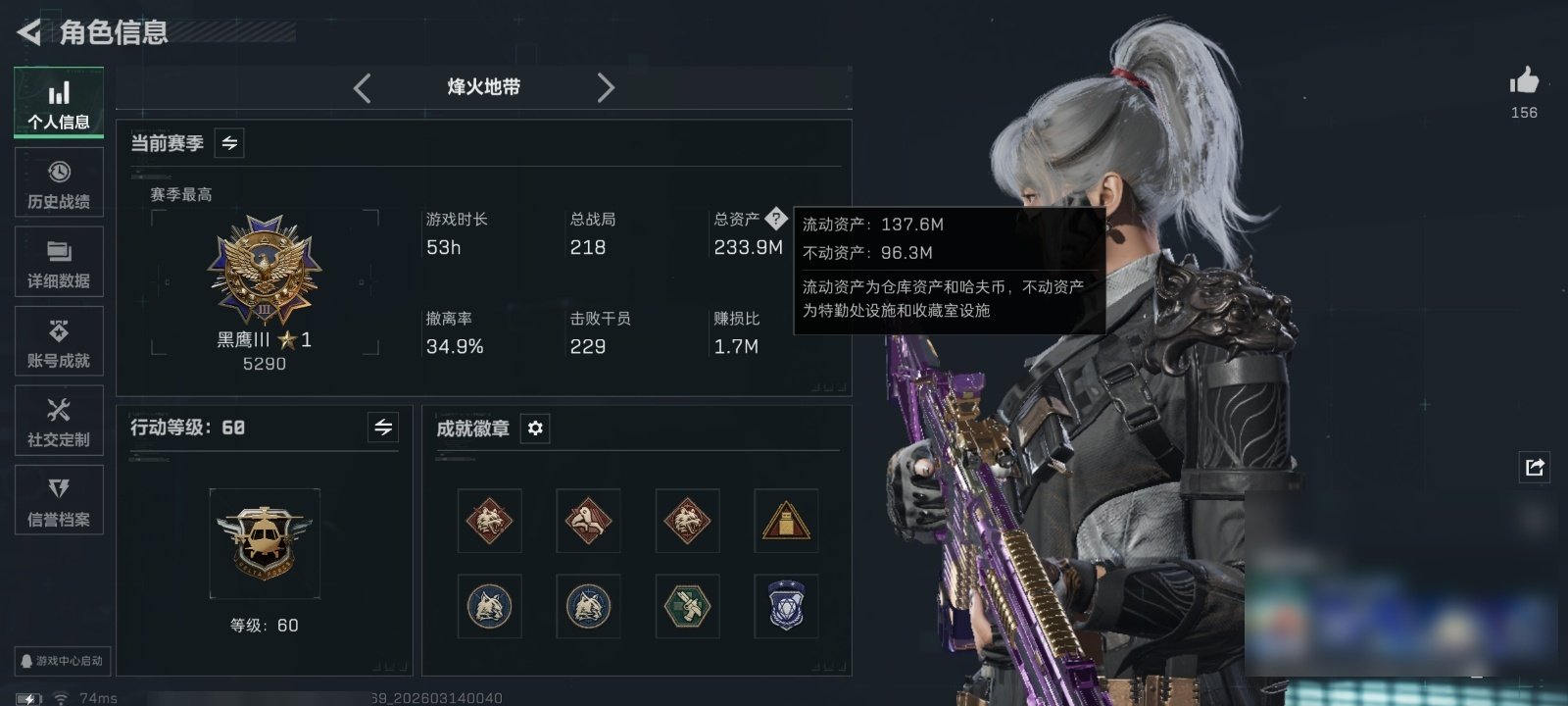Viewport: 1568px width, 706px height.
Task: Like the profile with the thumbs-up icon
Action: tap(1524, 79)
